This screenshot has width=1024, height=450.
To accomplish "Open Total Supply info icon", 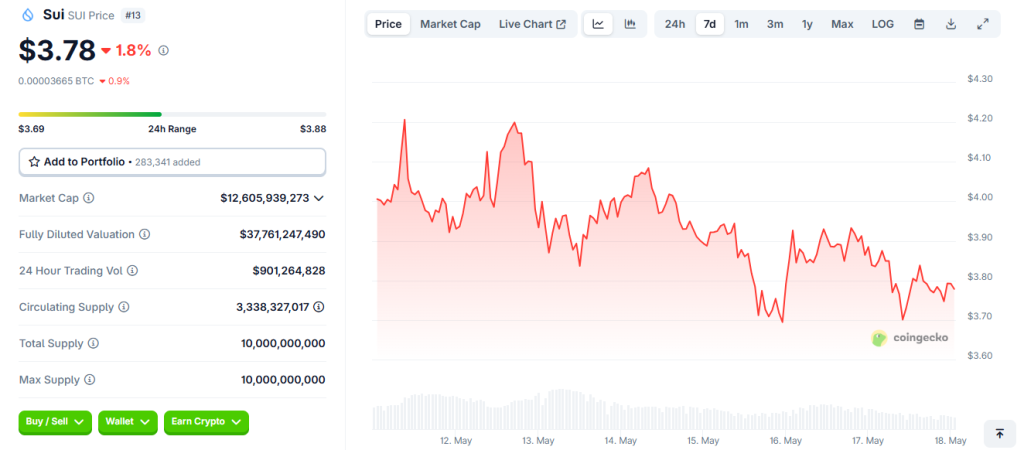I will (x=93, y=343).
